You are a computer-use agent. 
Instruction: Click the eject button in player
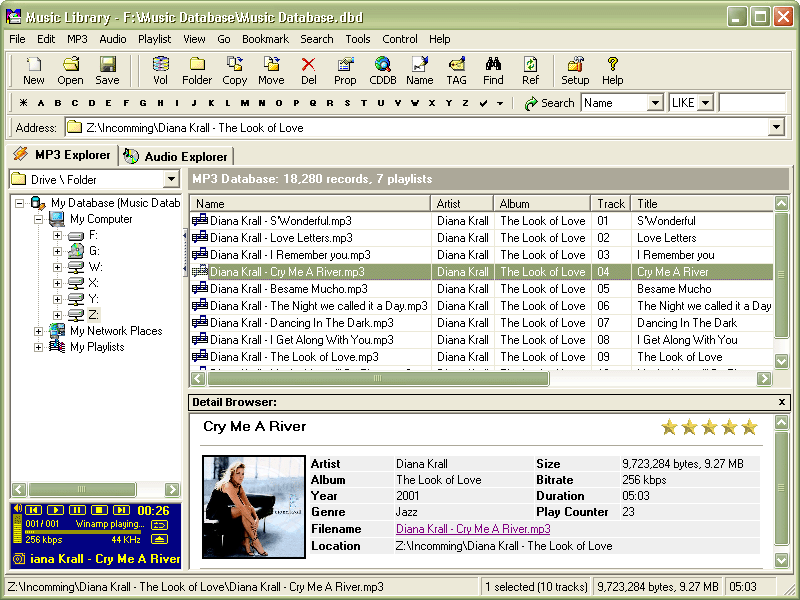pos(159,540)
